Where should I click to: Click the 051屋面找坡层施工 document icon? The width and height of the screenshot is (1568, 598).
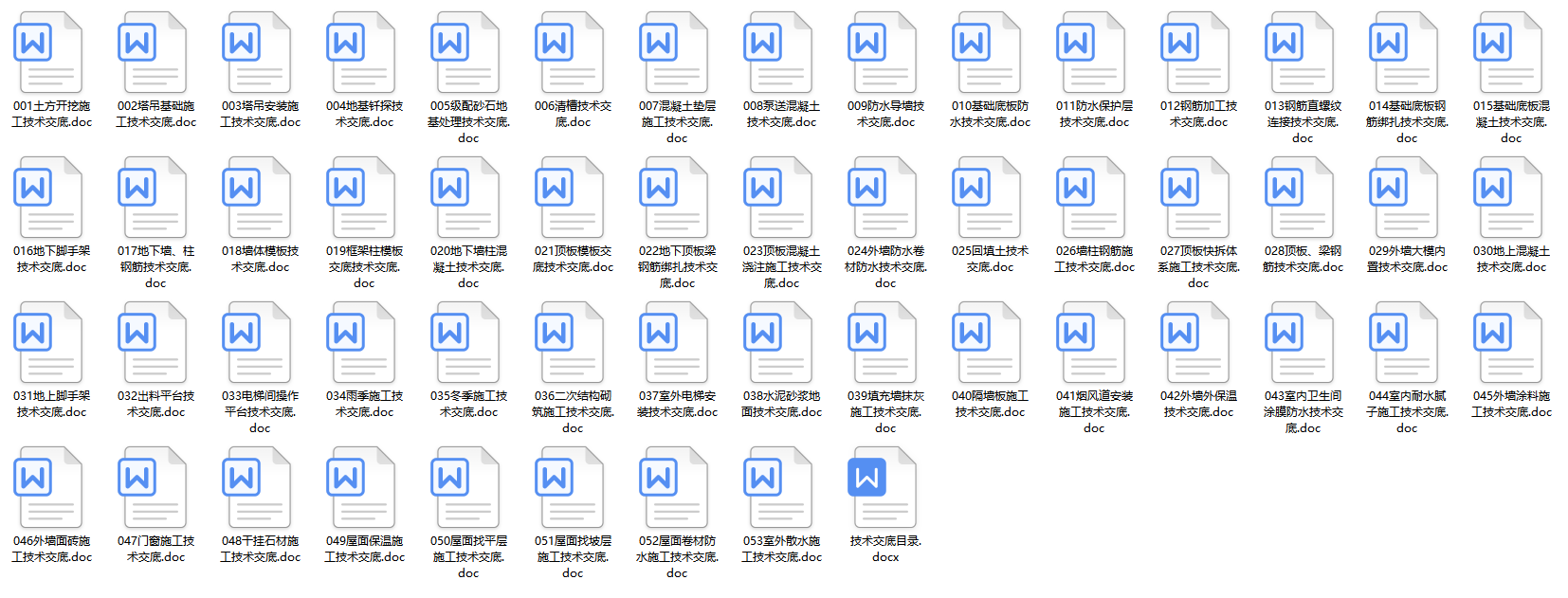[x=569, y=487]
